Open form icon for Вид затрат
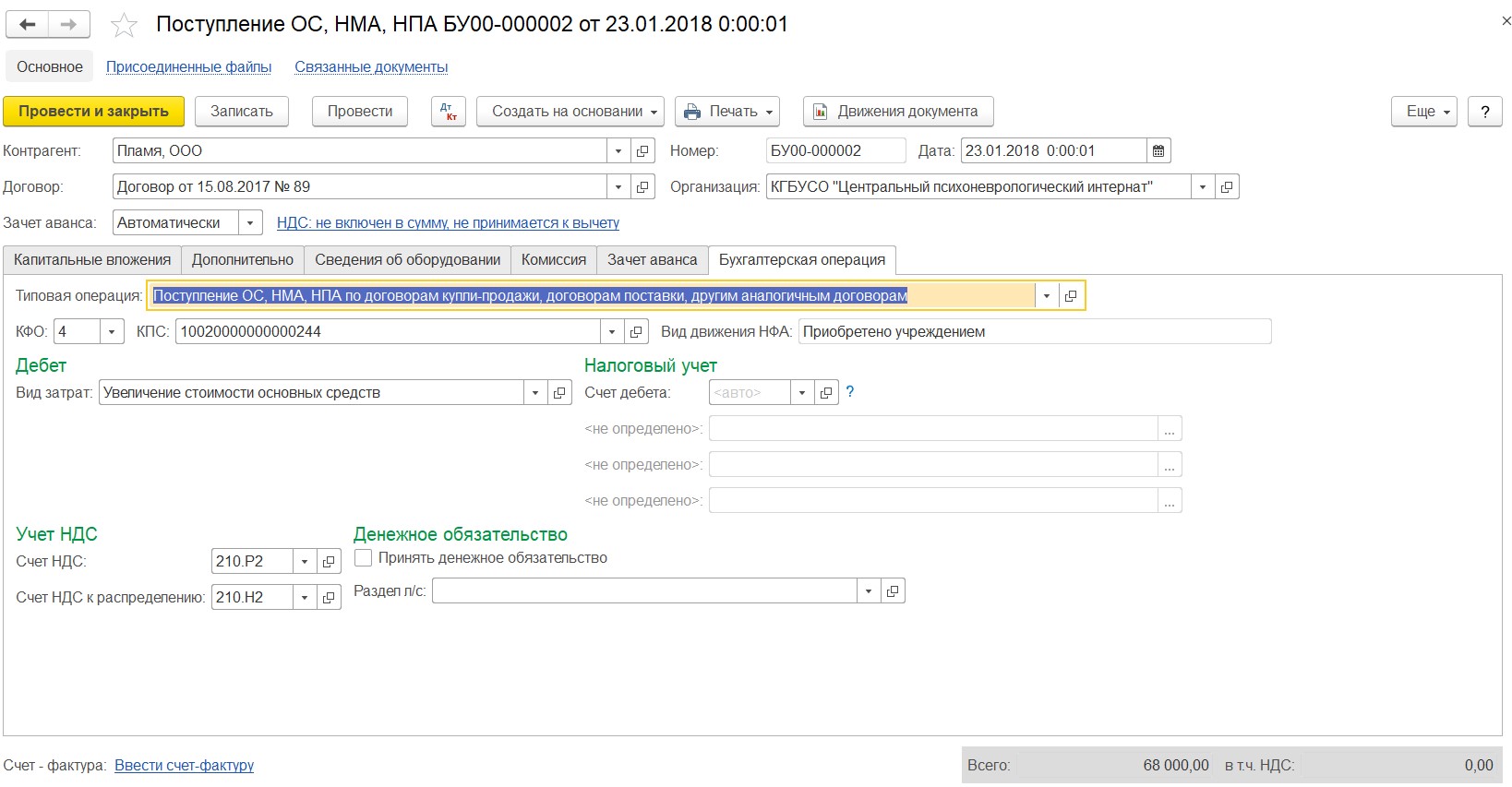The height and width of the screenshot is (787, 1512). tap(559, 392)
